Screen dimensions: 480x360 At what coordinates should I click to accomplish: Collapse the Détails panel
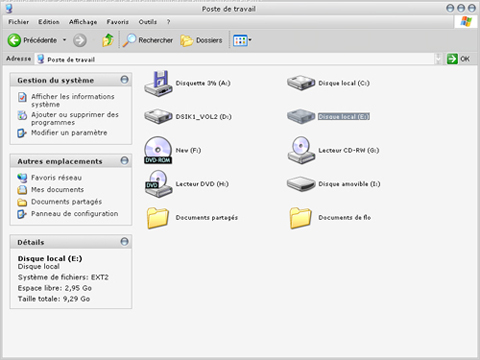(124, 242)
